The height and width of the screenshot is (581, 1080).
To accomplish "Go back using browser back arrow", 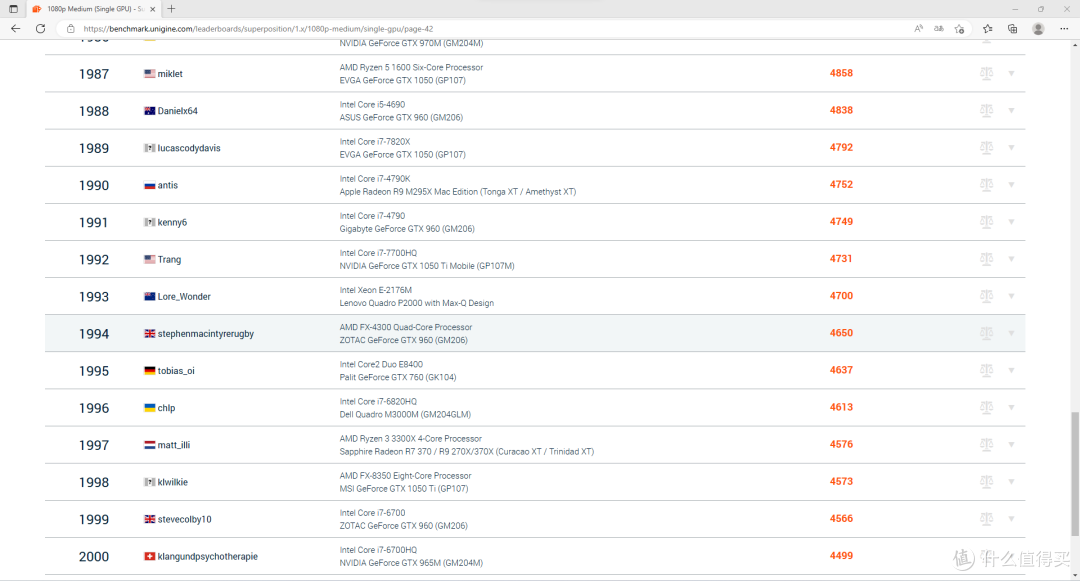I will coord(15,29).
